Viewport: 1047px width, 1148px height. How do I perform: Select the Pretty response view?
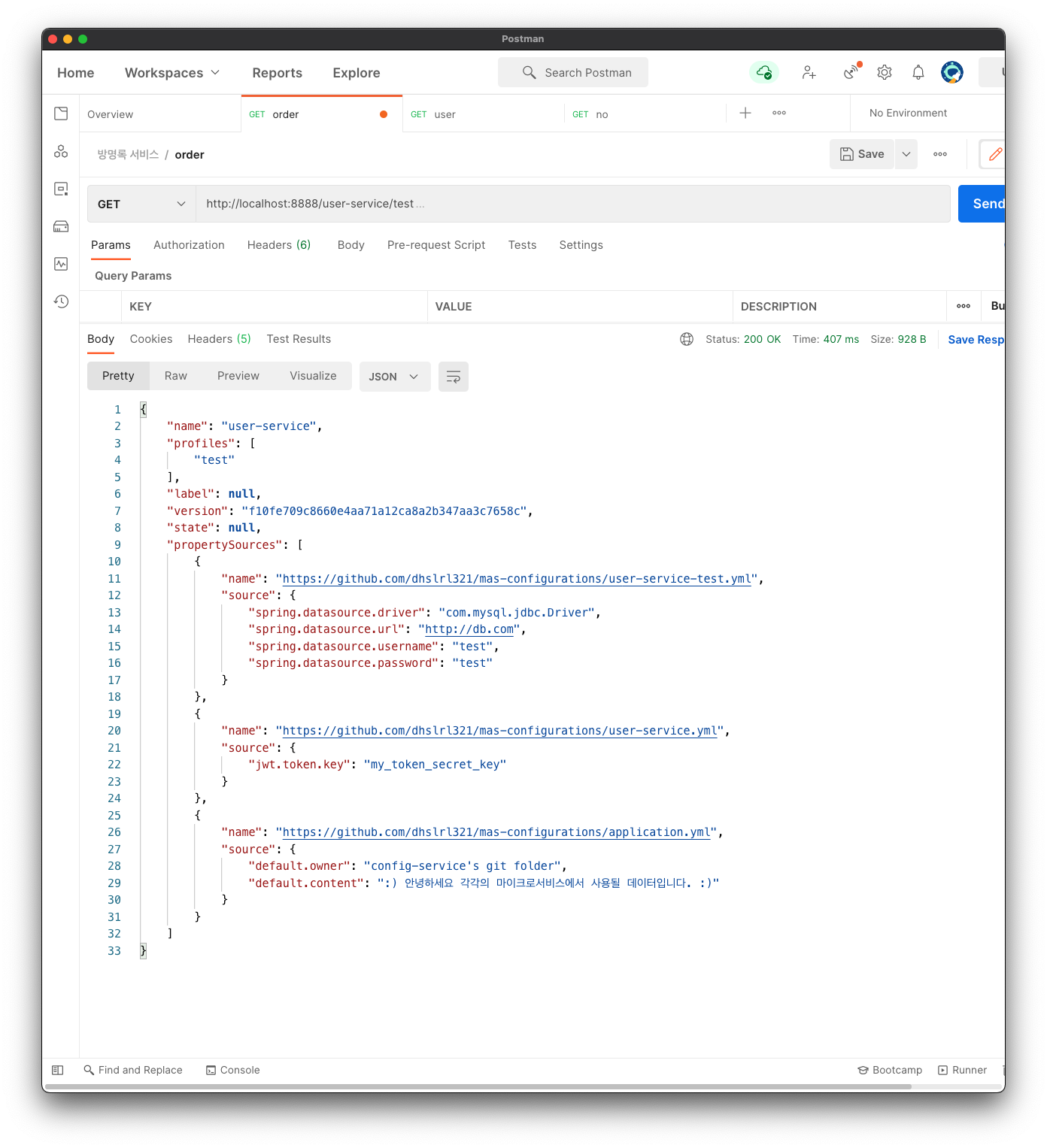tap(118, 376)
